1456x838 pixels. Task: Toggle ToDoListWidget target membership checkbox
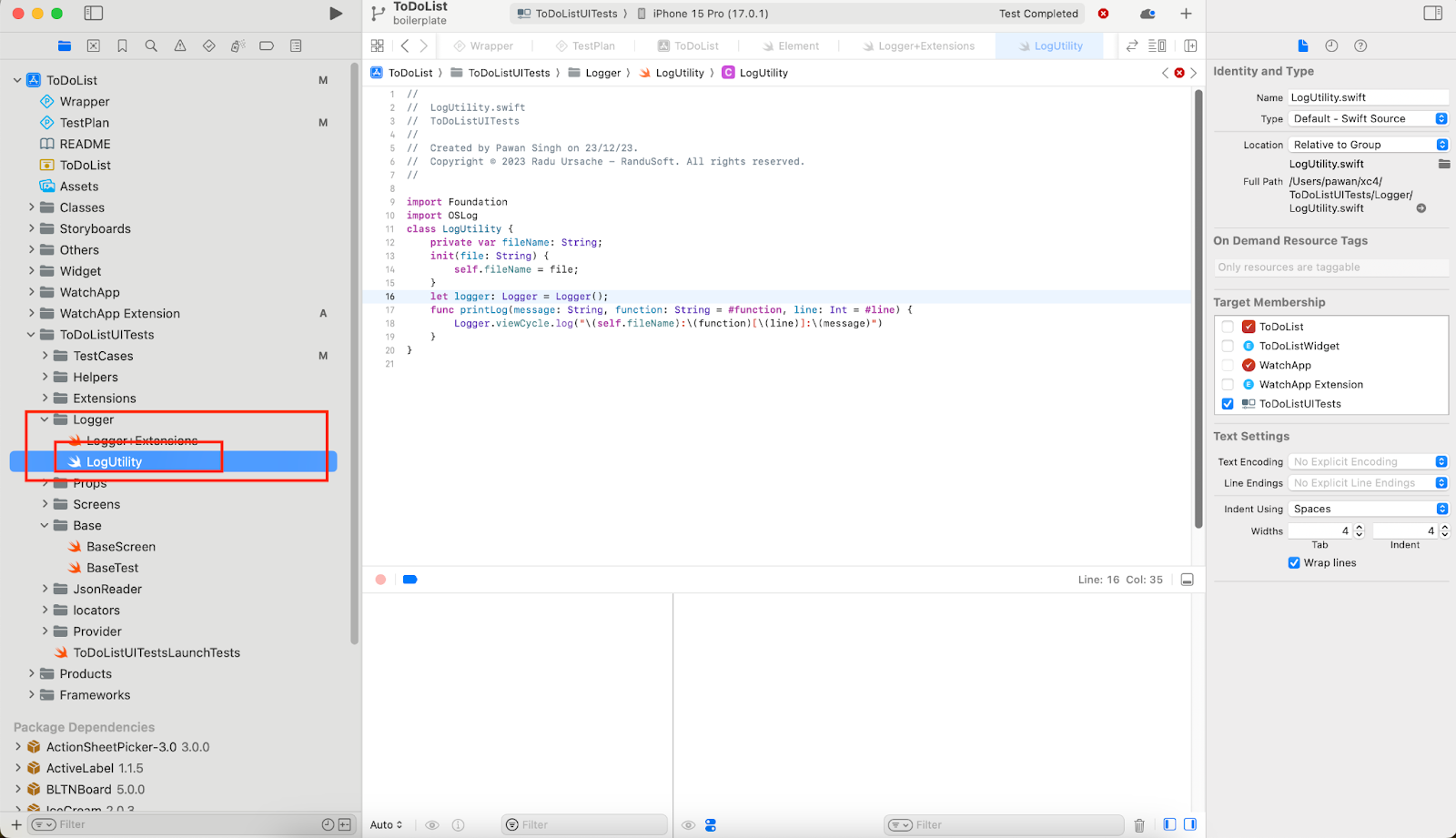[x=1228, y=346]
